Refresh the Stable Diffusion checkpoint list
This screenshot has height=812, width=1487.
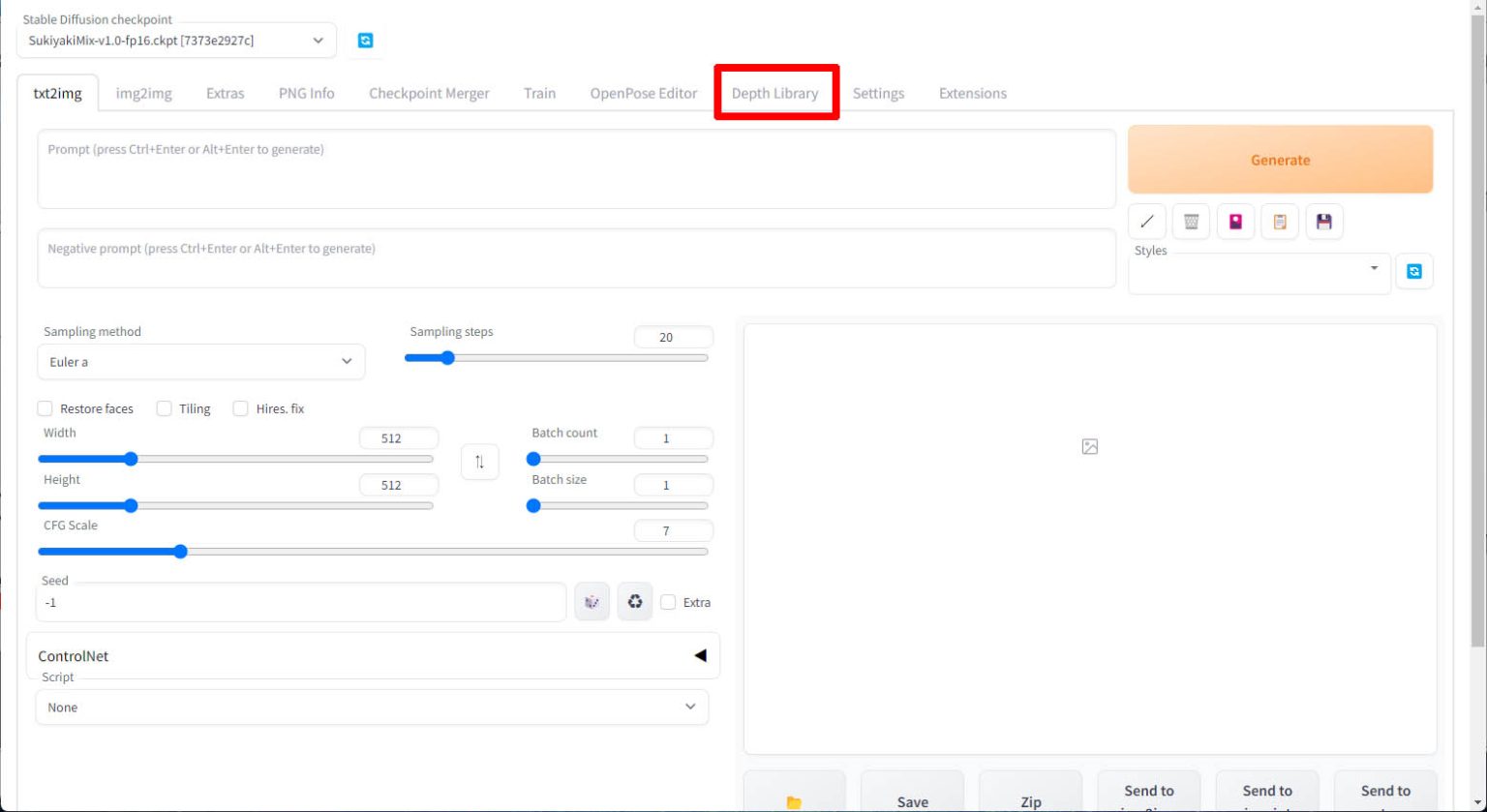(x=365, y=41)
